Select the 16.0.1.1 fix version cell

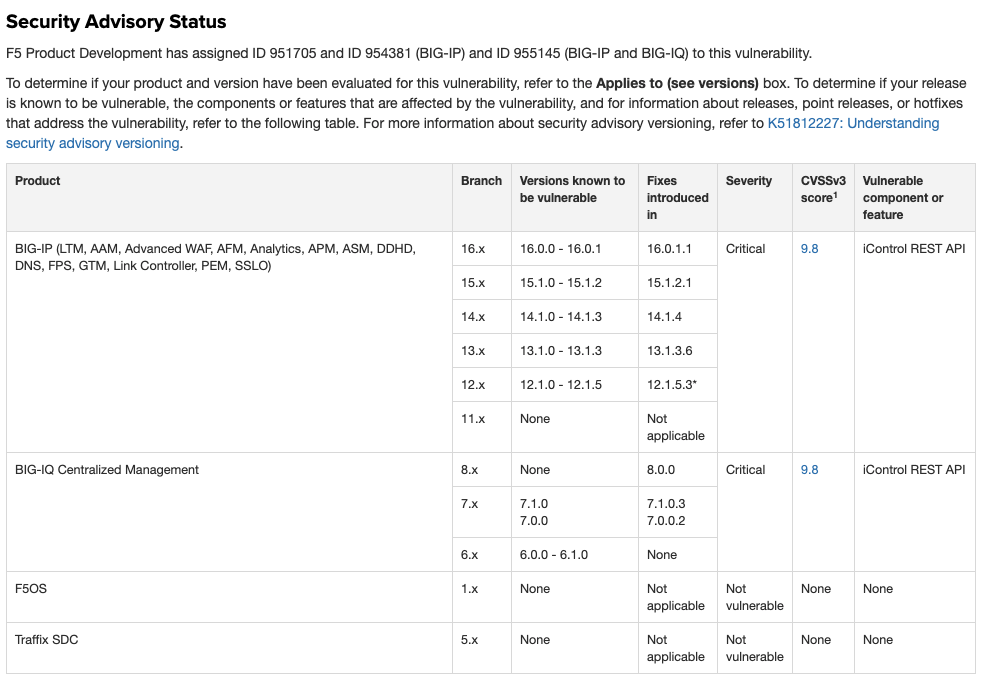pyautogui.click(x=678, y=249)
